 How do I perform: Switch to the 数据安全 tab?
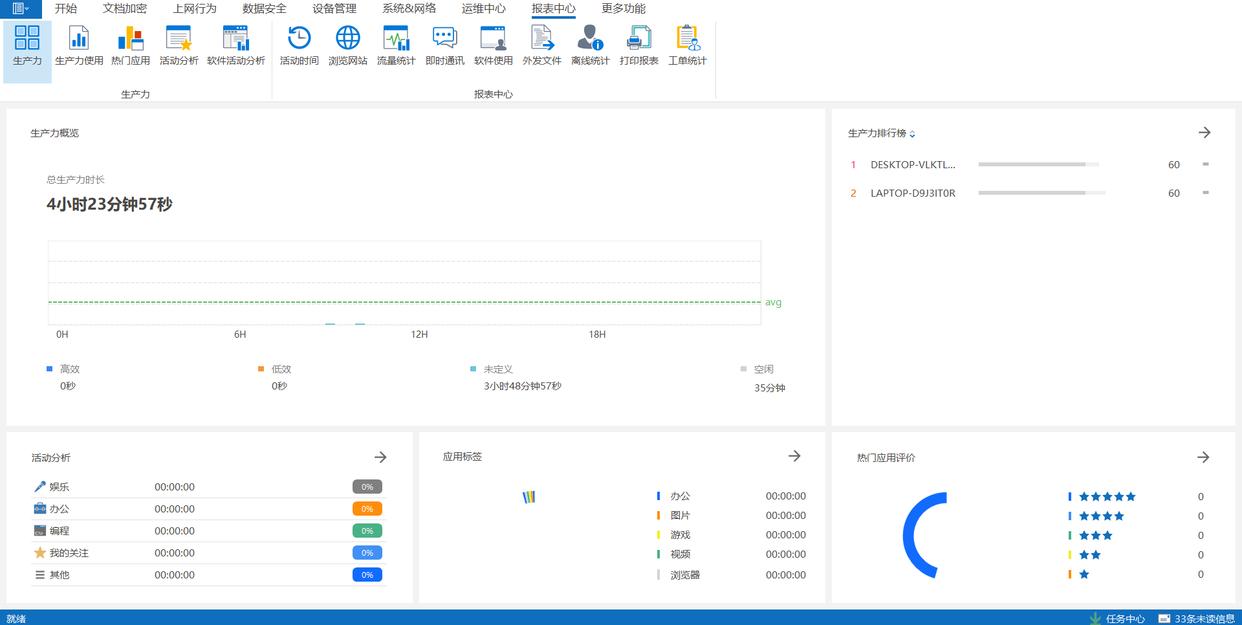(x=264, y=8)
